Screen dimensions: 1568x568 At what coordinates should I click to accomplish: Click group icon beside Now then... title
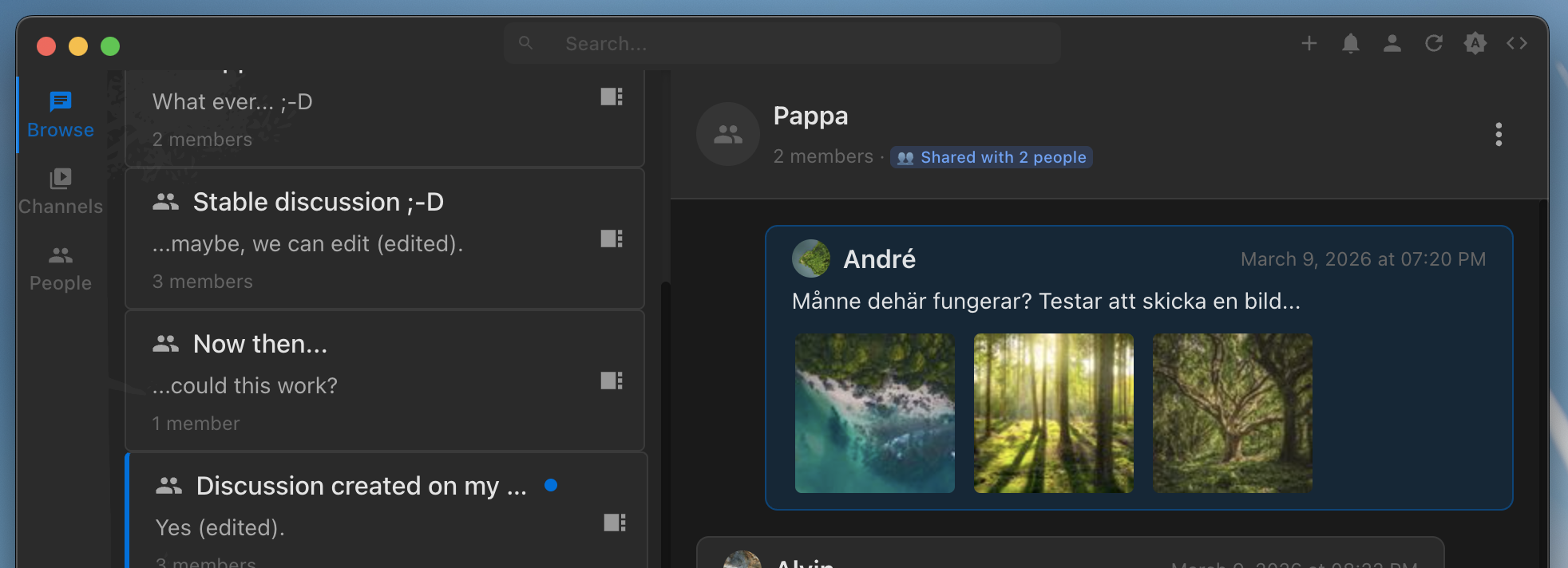pyautogui.click(x=165, y=344)
